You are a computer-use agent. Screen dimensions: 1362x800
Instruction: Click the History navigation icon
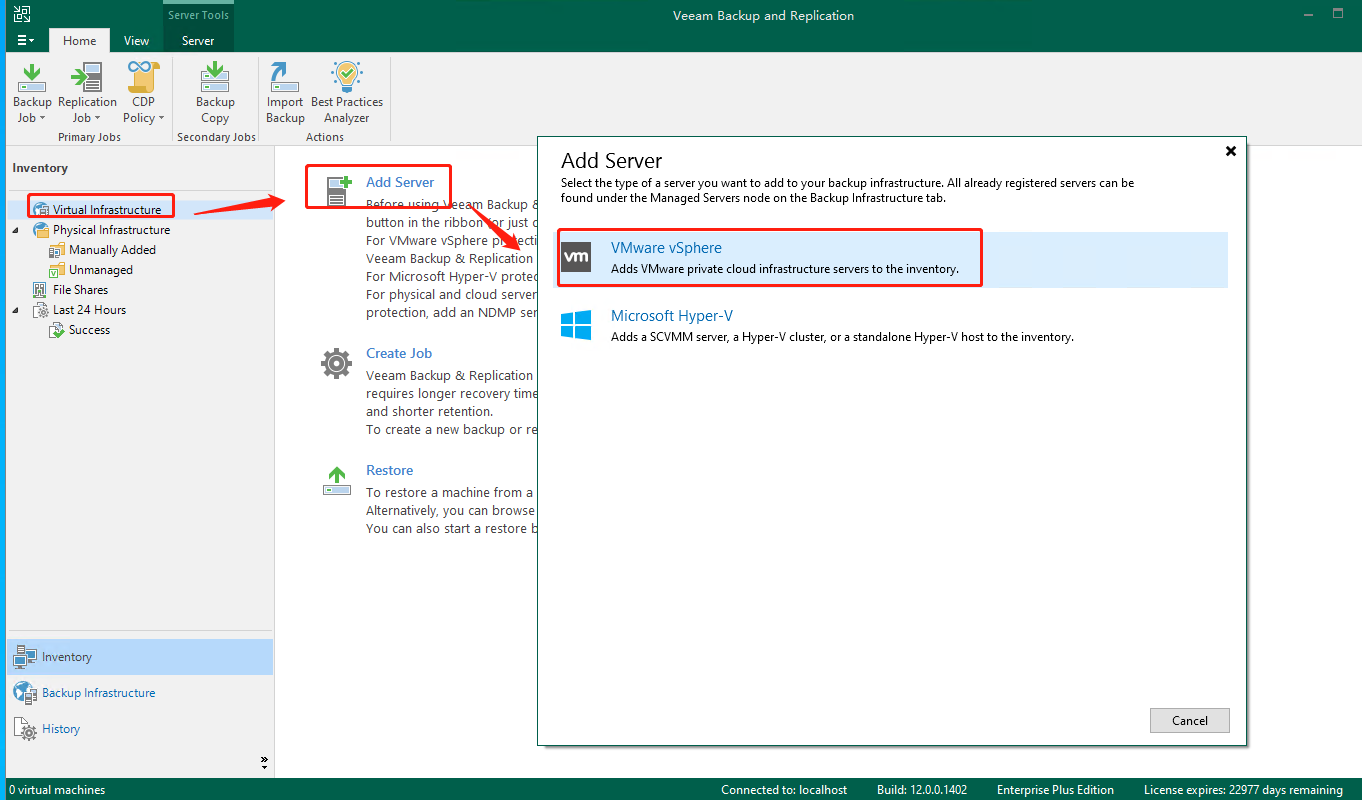[x=25, y=729]
